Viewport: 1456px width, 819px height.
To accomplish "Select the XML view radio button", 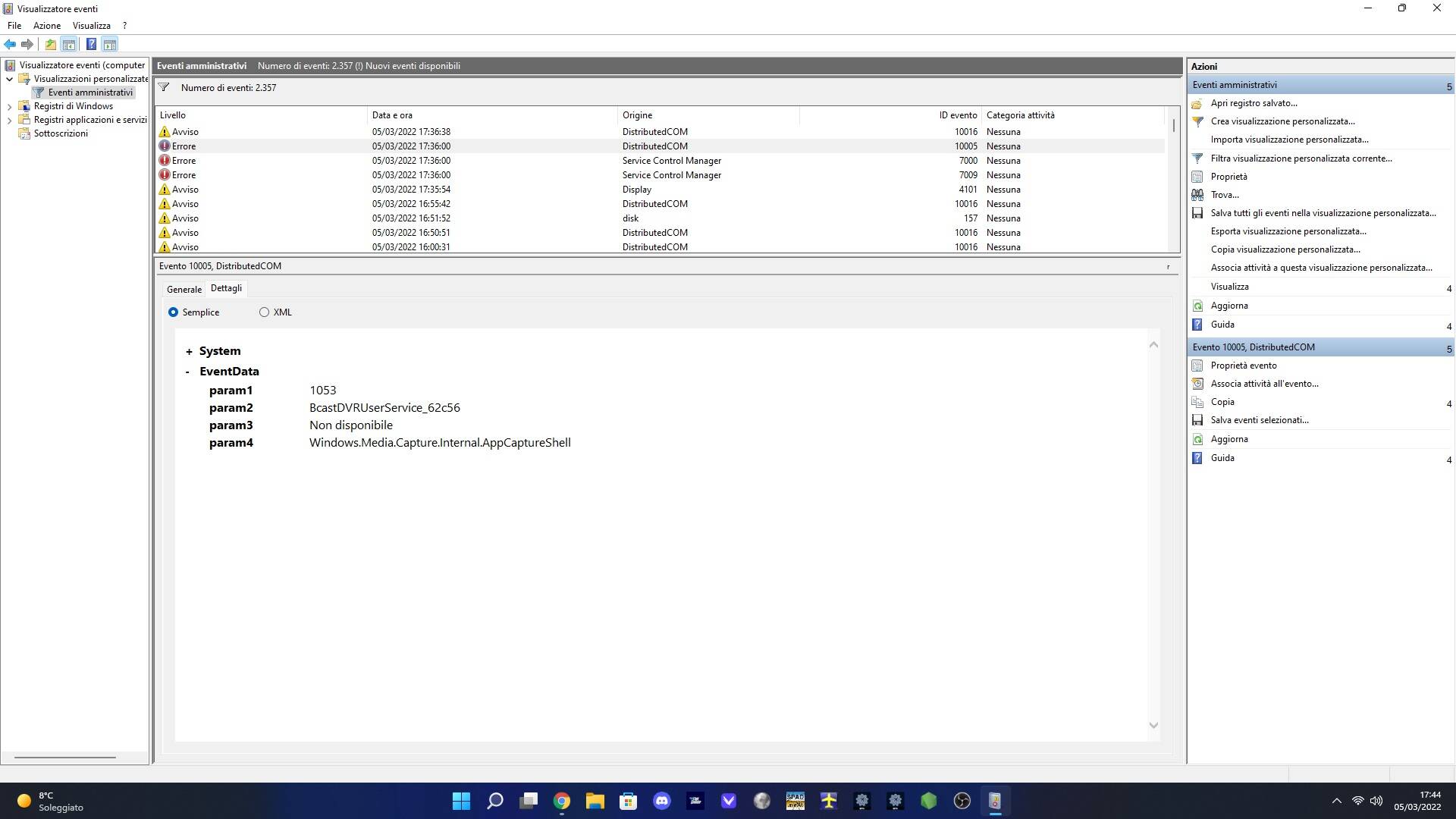I will [x=264, y=312].
